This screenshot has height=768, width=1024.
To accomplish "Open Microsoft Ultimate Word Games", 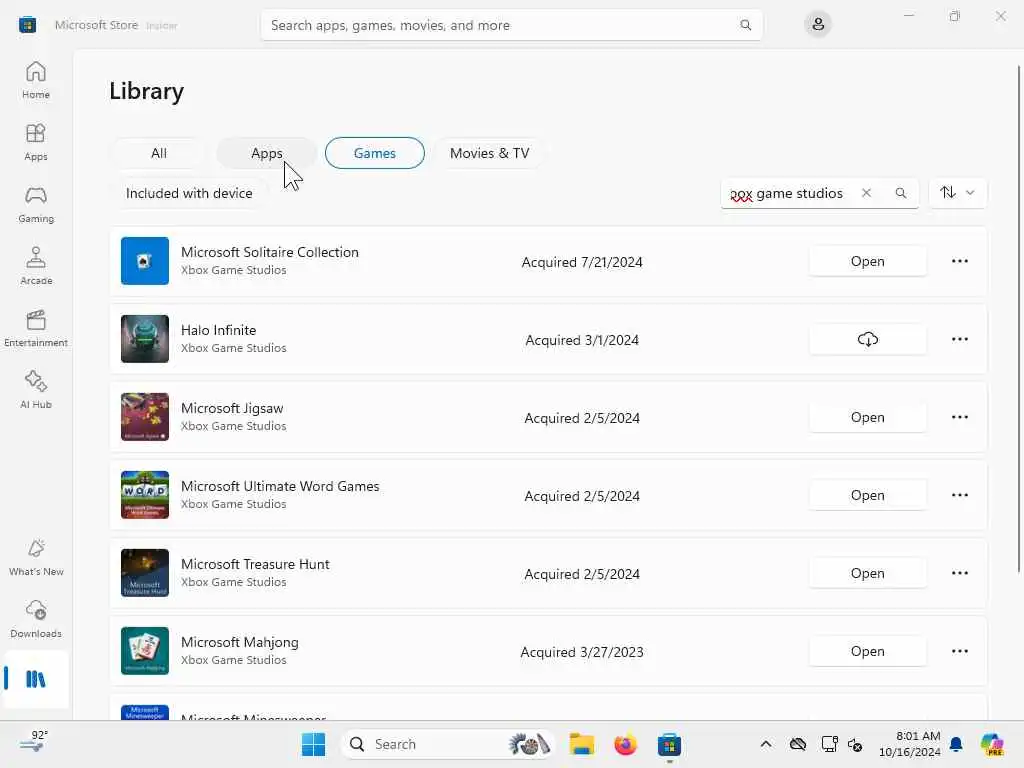I will (867, 495).
